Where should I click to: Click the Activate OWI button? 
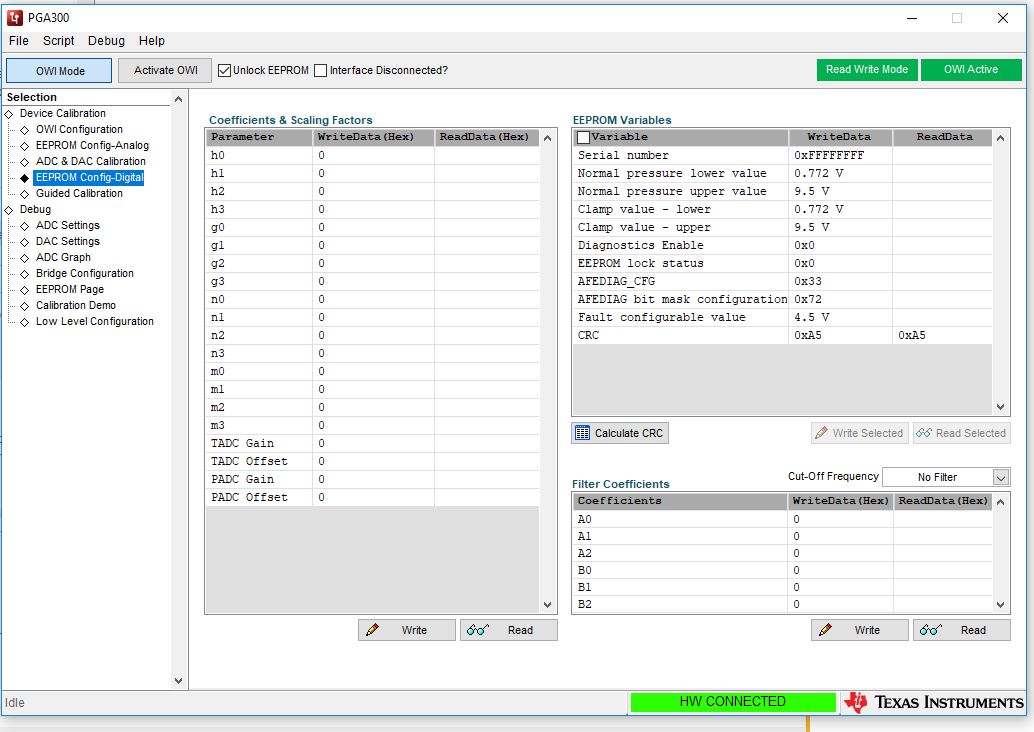(165, 71)
